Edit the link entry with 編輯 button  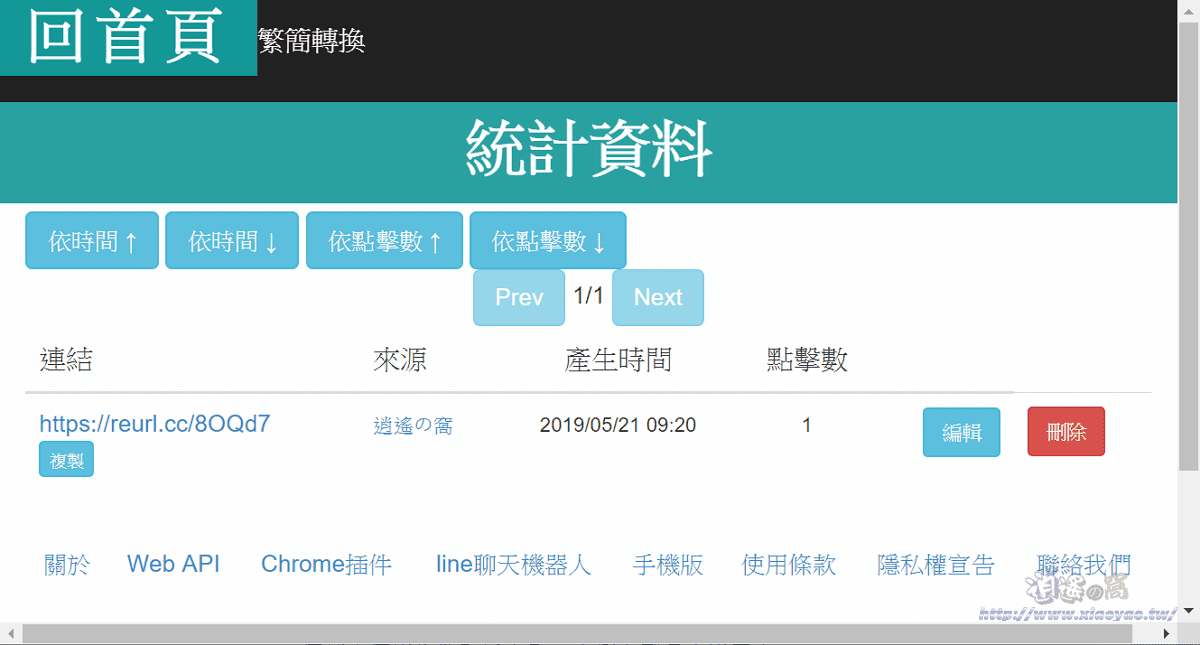(x=961, y=432)
